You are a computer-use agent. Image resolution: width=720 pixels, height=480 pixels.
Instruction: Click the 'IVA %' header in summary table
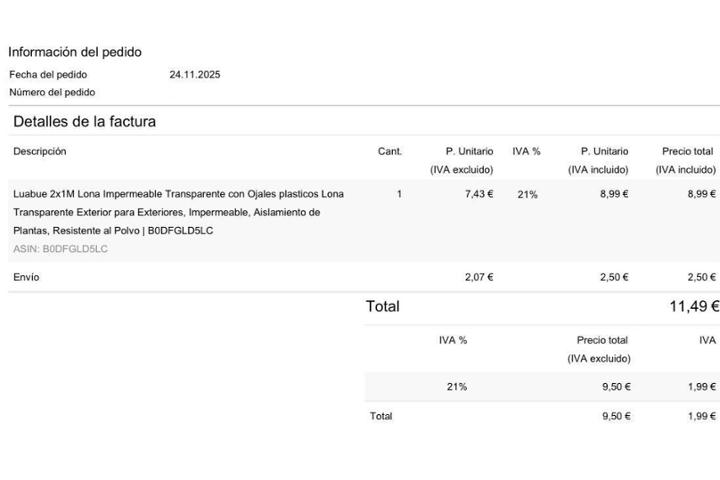[453, 340]
